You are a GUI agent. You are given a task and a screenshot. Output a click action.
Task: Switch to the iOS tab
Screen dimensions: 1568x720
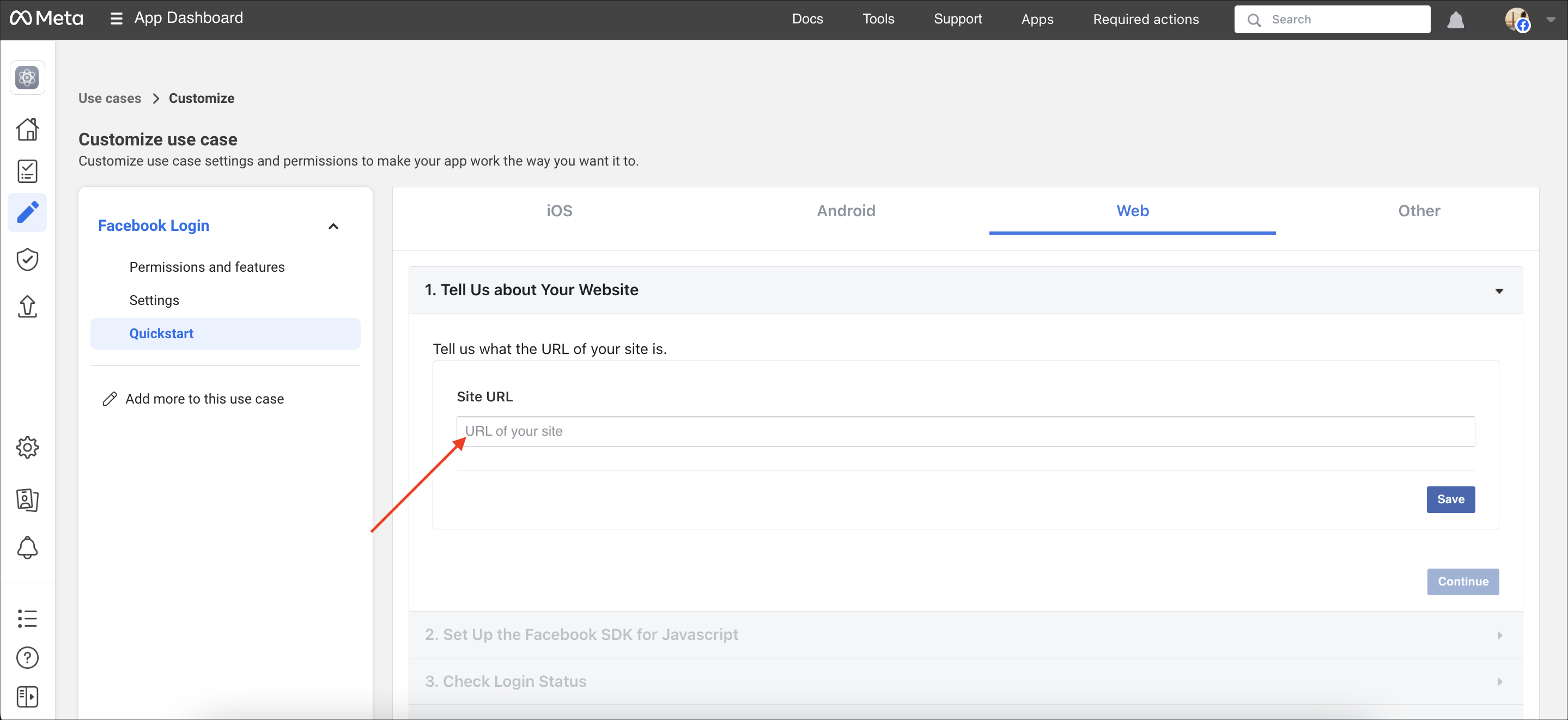[x=559, y=211]
